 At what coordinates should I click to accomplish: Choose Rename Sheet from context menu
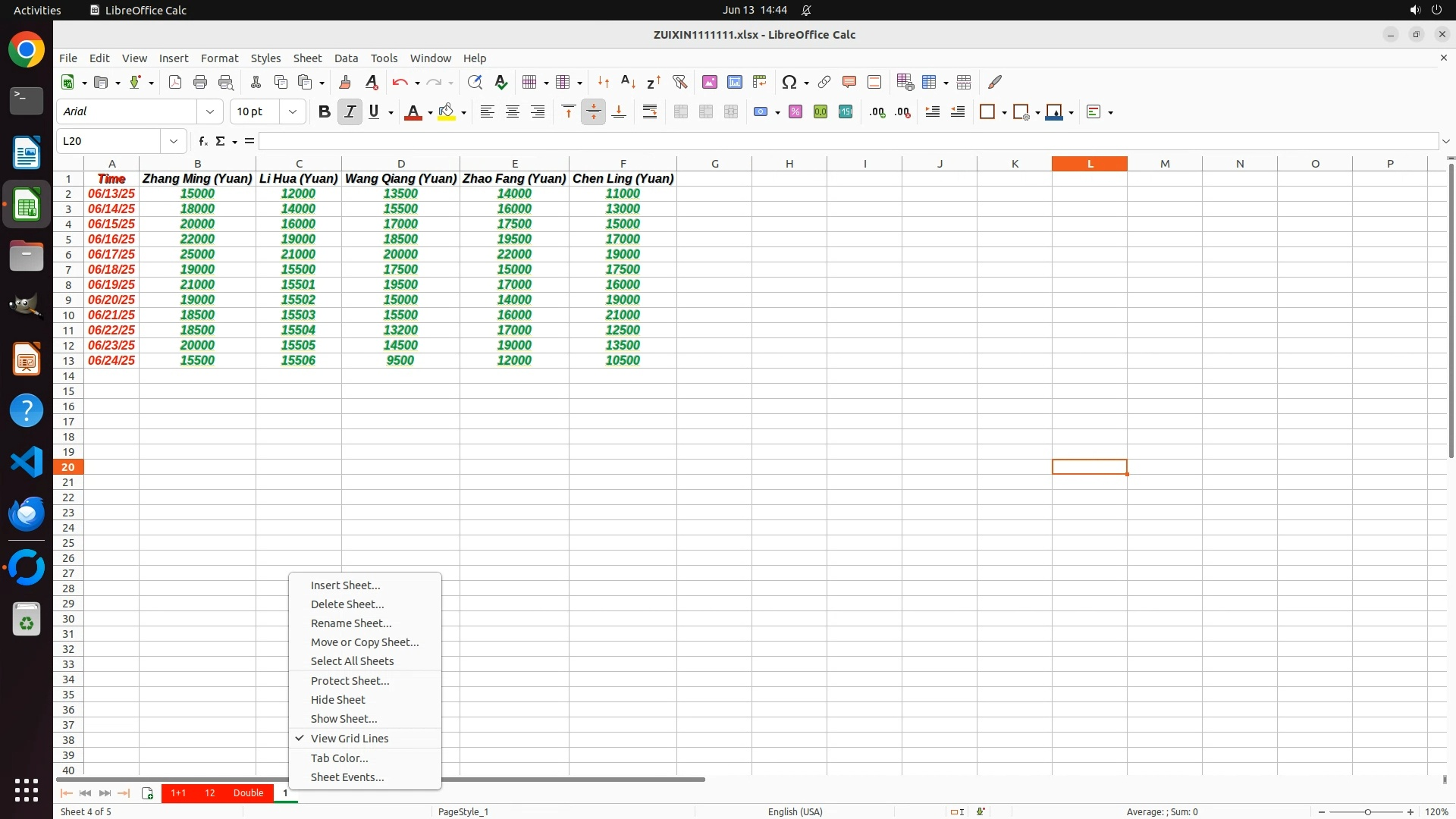(350, 623)
